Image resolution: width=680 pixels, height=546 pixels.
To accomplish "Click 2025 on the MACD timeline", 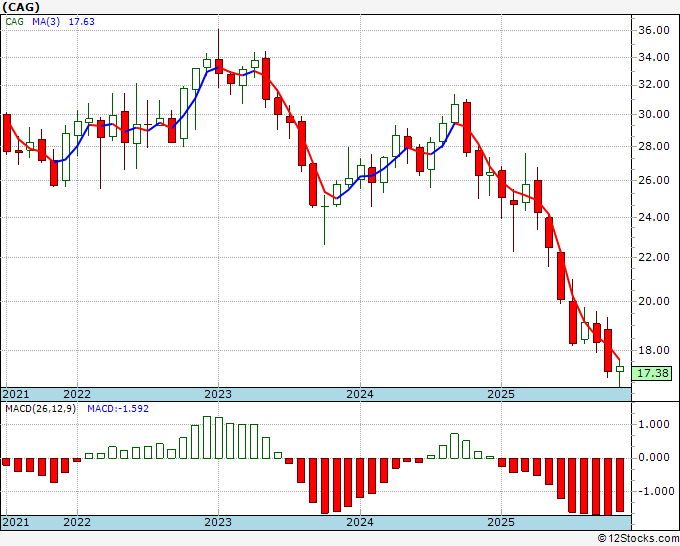I will coord(501,522).
